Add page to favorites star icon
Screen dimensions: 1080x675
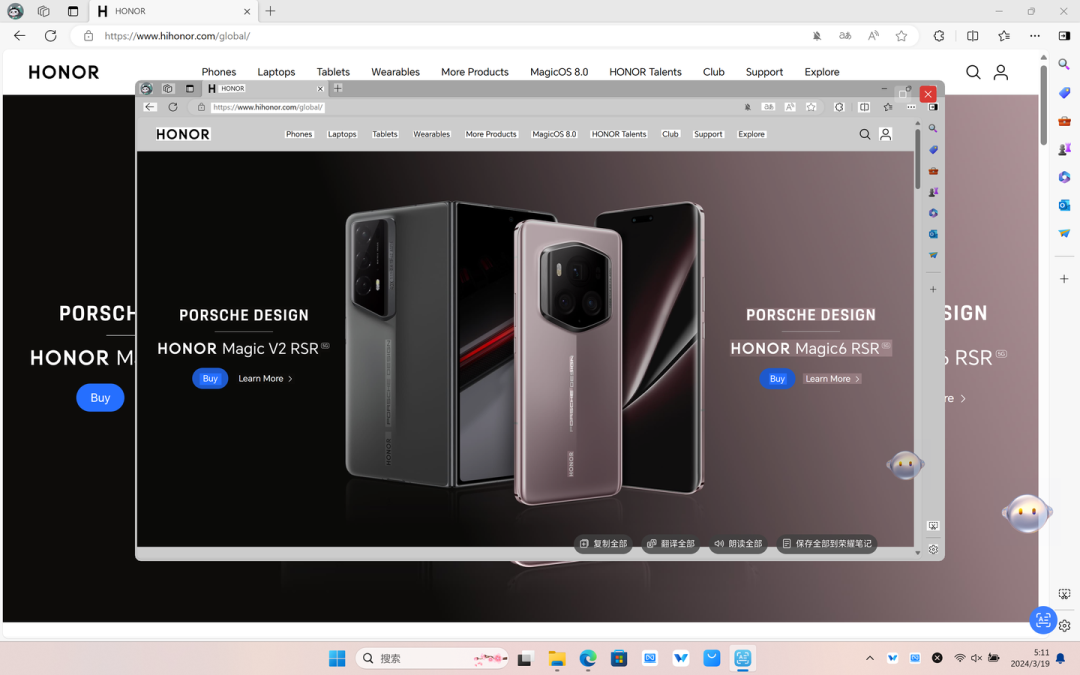pos(901,36)
